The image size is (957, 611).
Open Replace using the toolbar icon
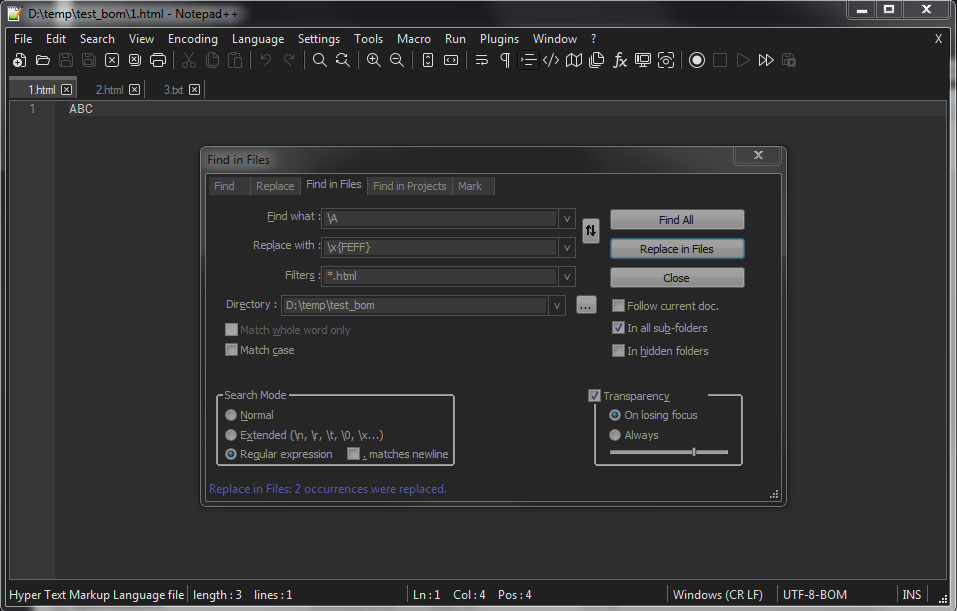[x=342, y=60]
